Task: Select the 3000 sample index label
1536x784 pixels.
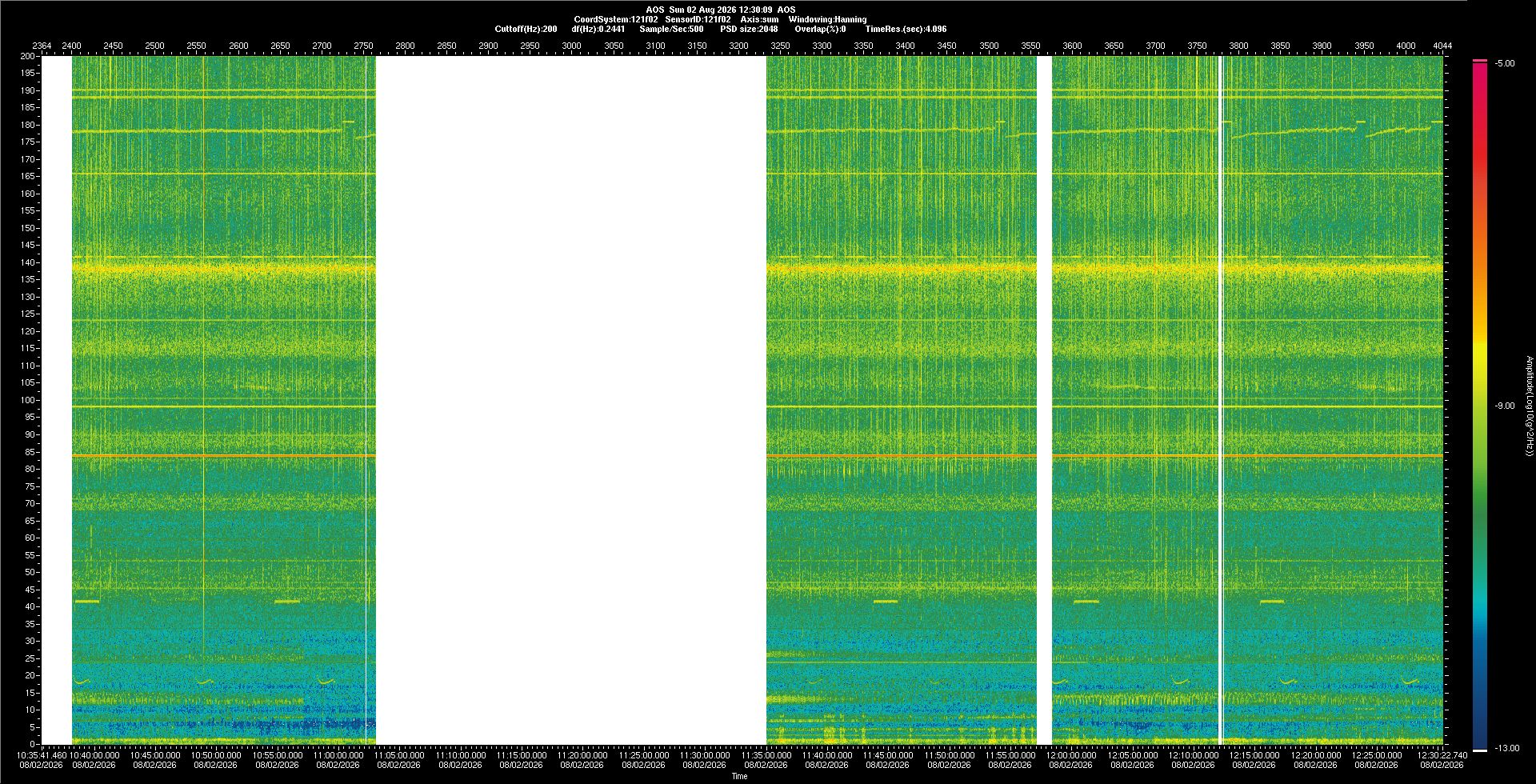Action: tap(571, 46)
